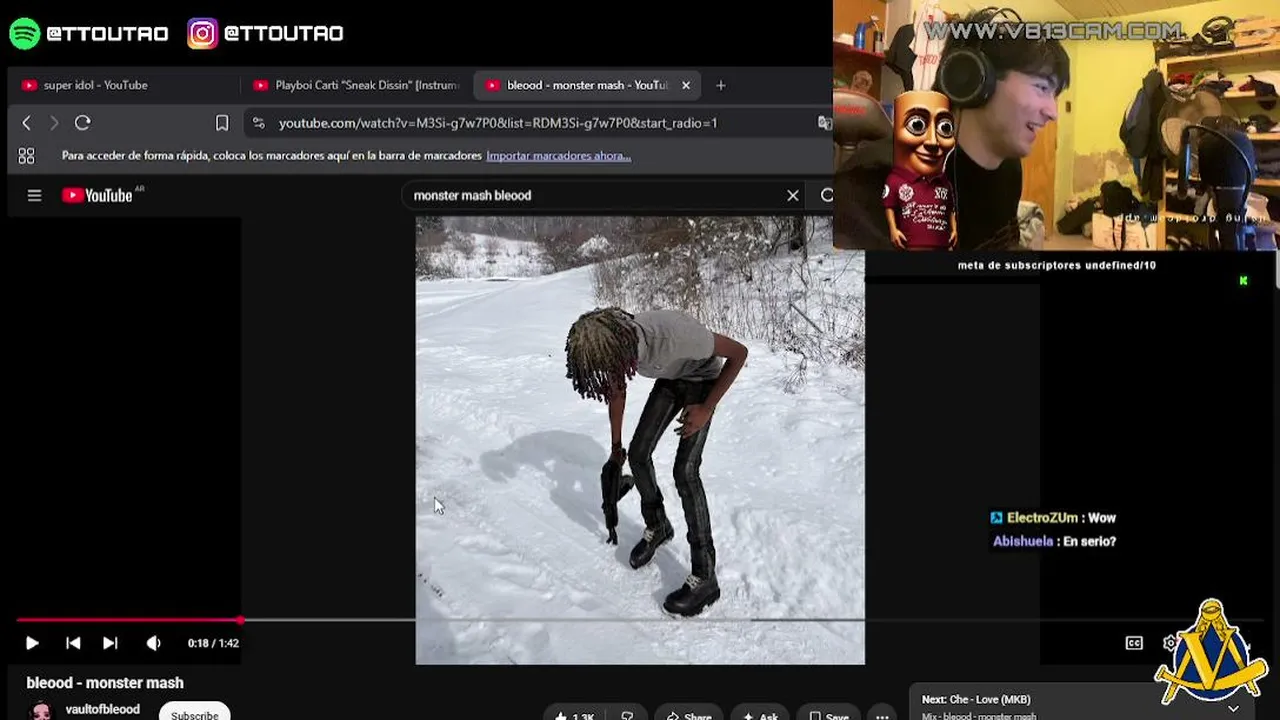Click the 'Importar marcadores ahora...' link
The image size is (1280, 720).
(558, 156)
